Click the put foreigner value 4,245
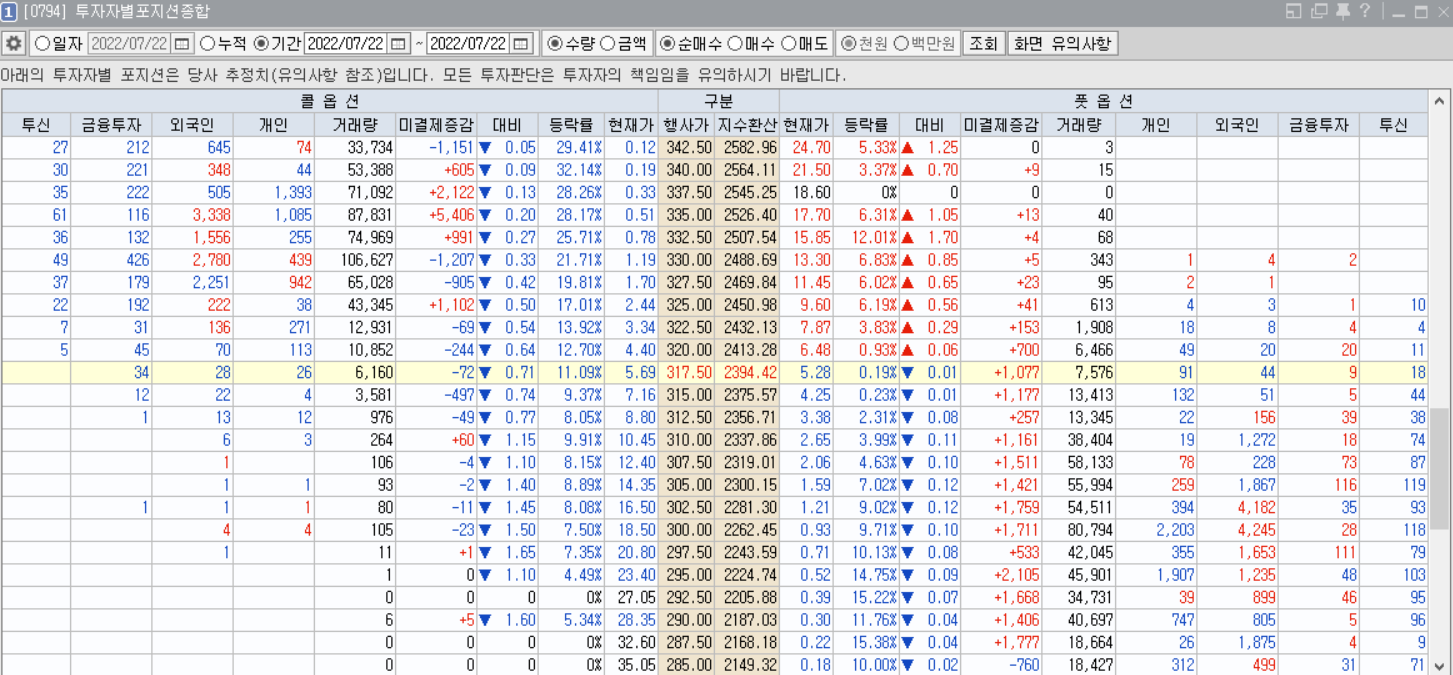 (x=1238, y=530)
